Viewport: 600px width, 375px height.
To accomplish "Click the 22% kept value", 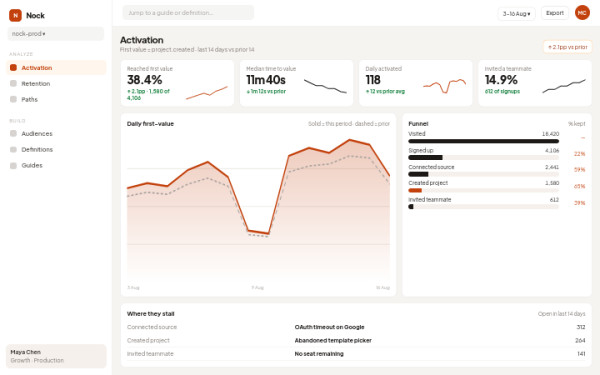I will point(579,154).
